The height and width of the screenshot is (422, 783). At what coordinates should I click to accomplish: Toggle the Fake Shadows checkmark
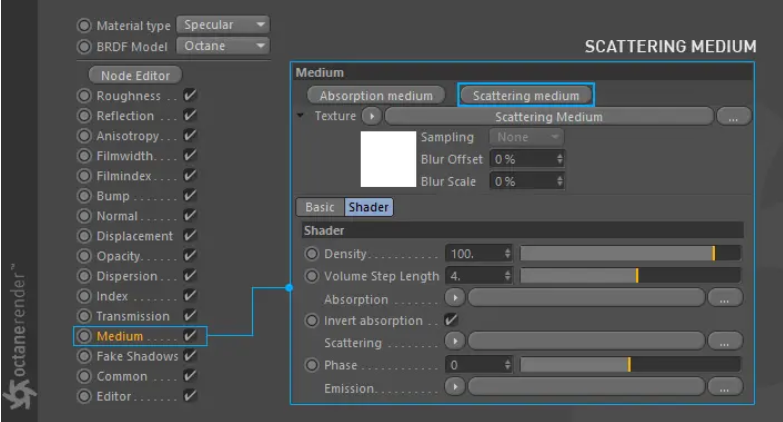click(x=190, y=356)
